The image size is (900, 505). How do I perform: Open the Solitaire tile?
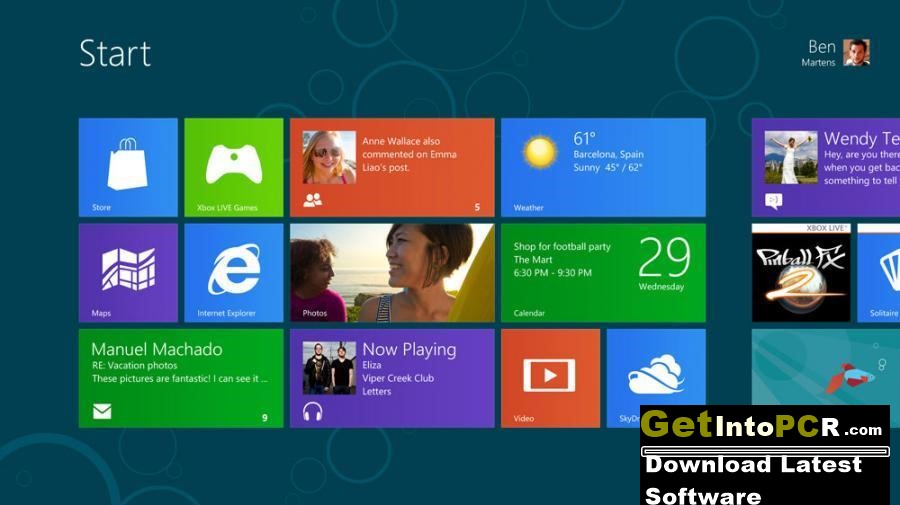tap(879, 273)
